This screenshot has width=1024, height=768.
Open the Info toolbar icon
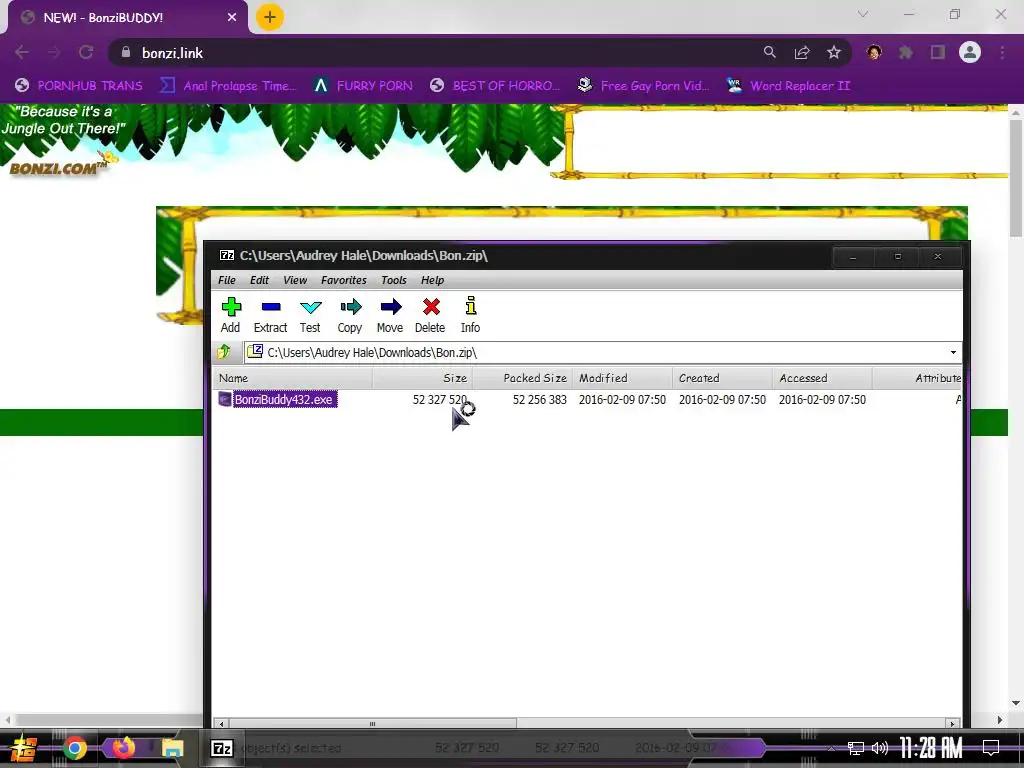(470, 315)
